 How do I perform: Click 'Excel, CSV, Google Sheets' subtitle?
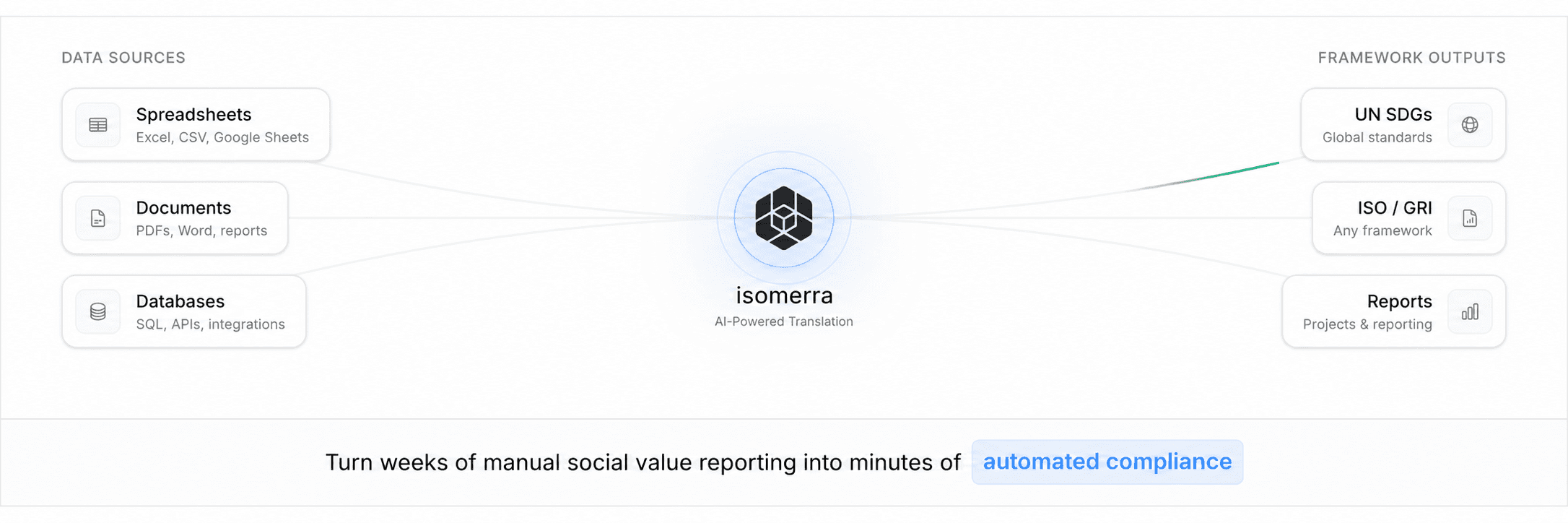222,137
